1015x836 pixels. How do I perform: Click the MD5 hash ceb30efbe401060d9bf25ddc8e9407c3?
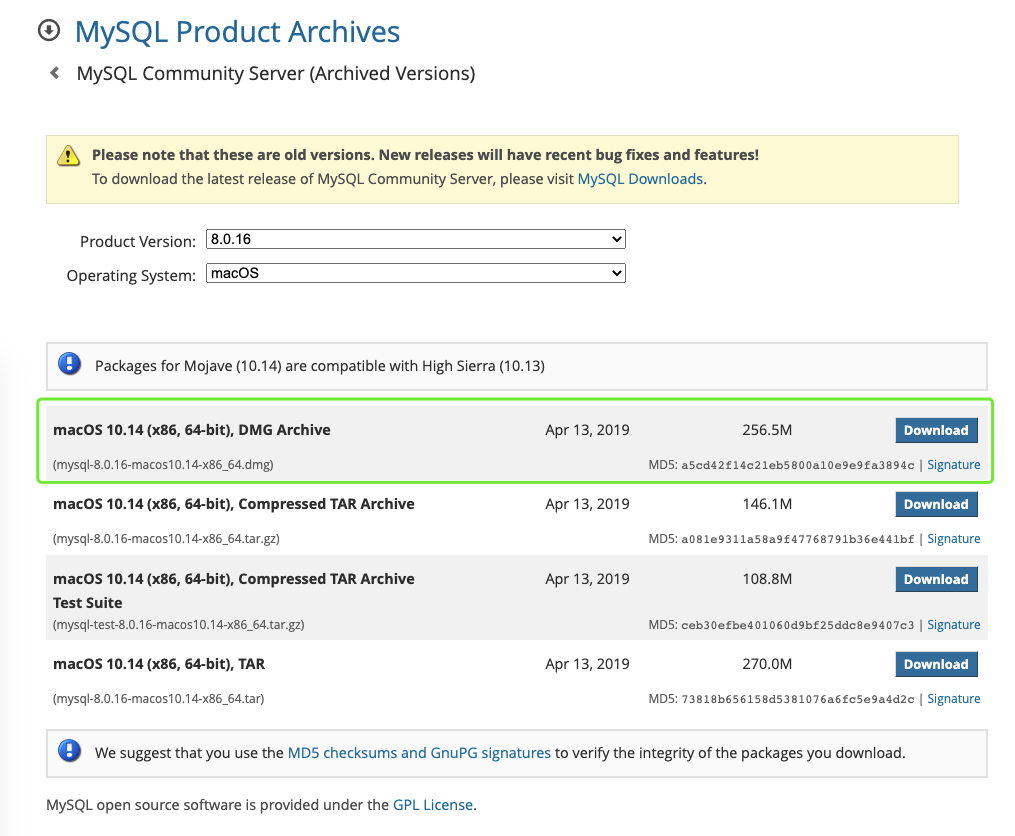[x=798, y=625]
